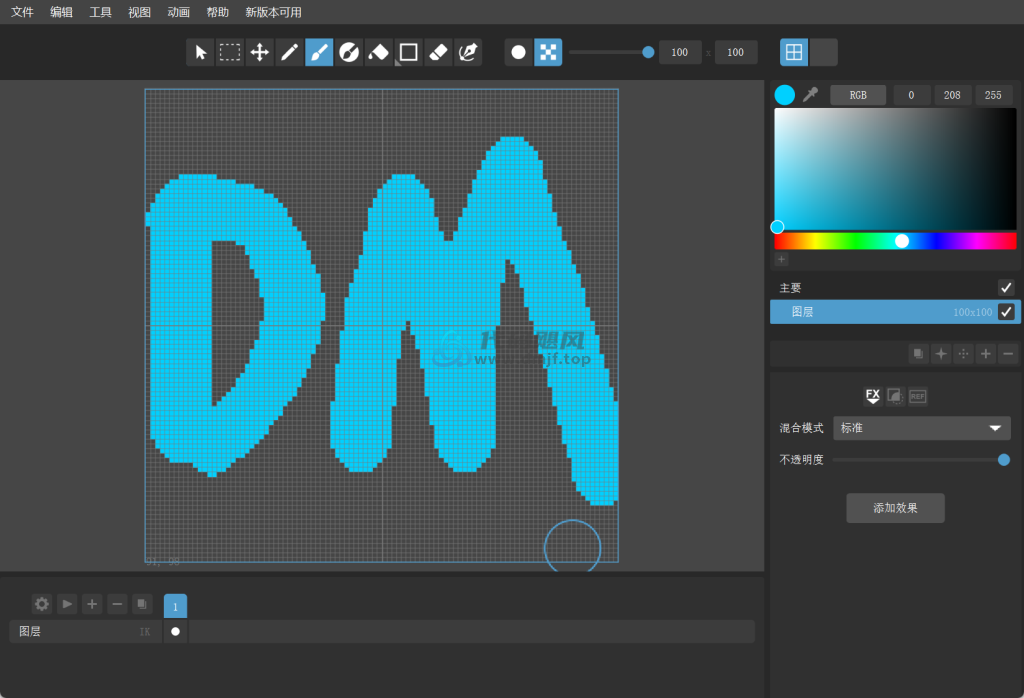Click the rainbow hue slider

click(895, 241)
